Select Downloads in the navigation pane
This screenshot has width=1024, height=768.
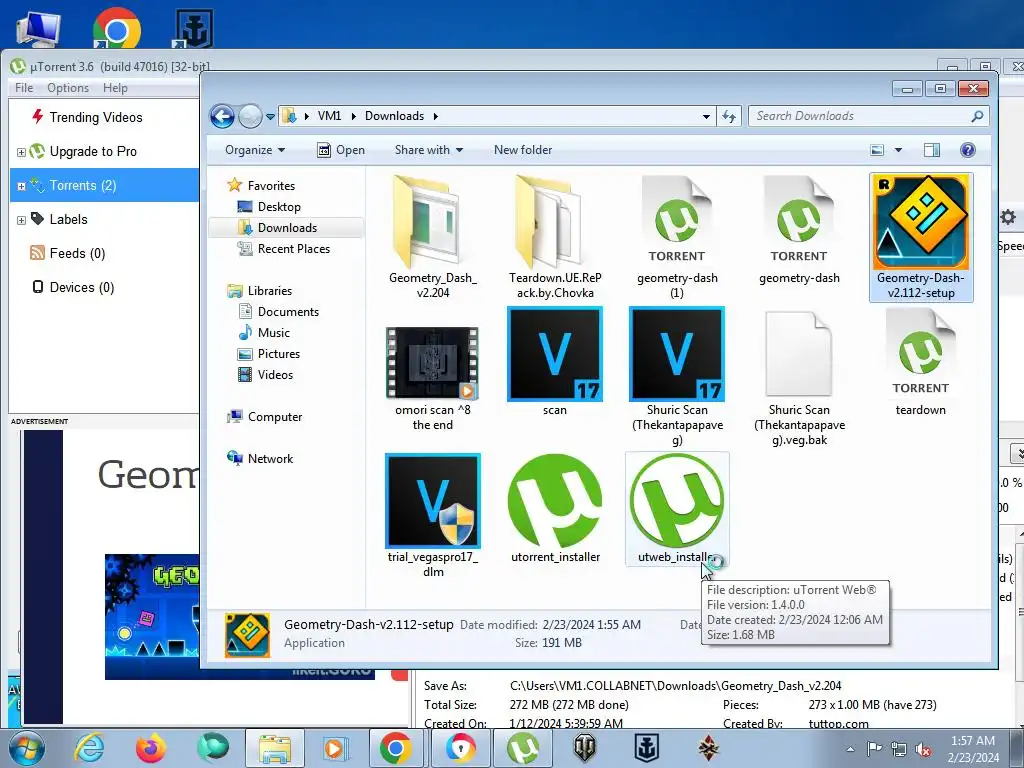click(287, 227)
